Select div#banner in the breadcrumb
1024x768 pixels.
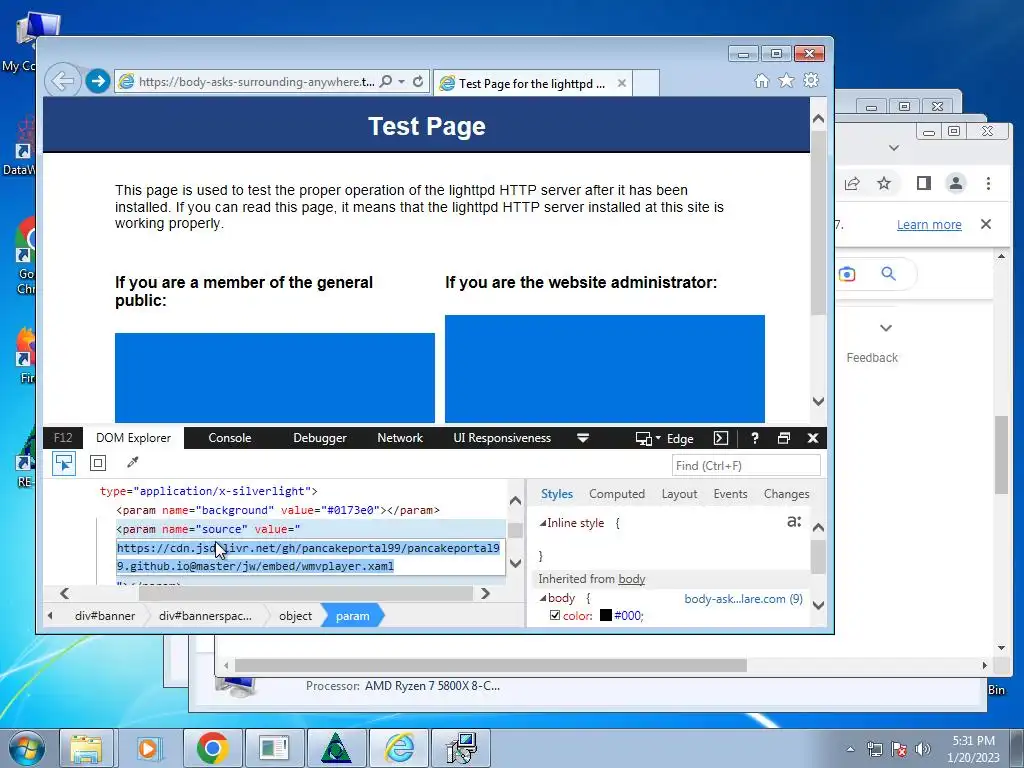tap(104, 616)
